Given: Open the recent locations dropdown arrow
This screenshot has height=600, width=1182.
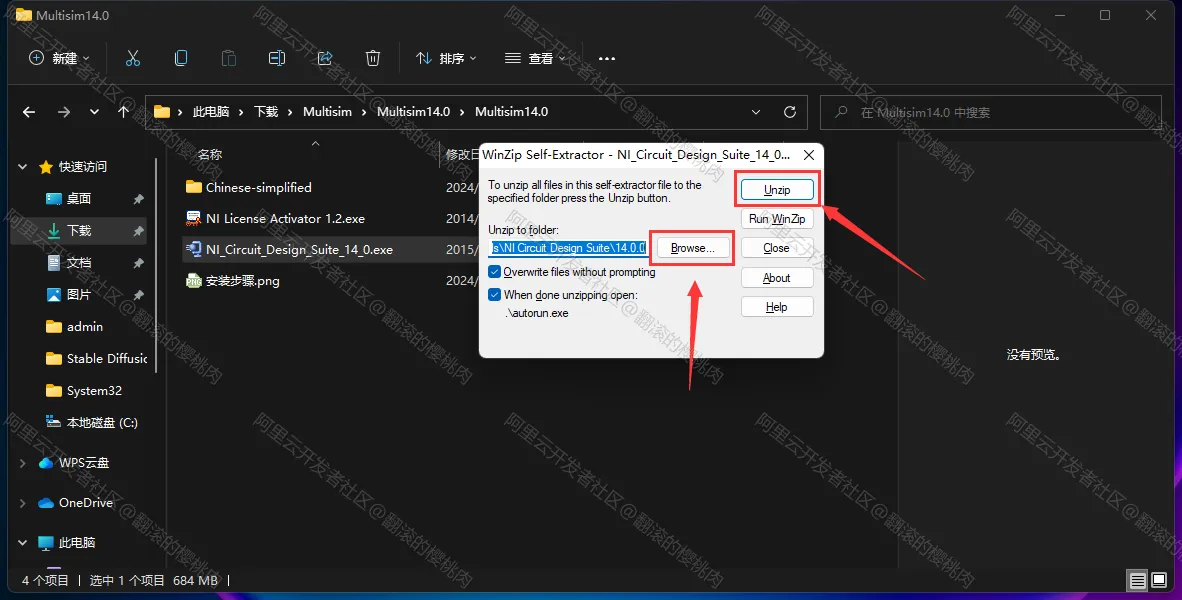Looking at the screenshot, I should 94,112.
